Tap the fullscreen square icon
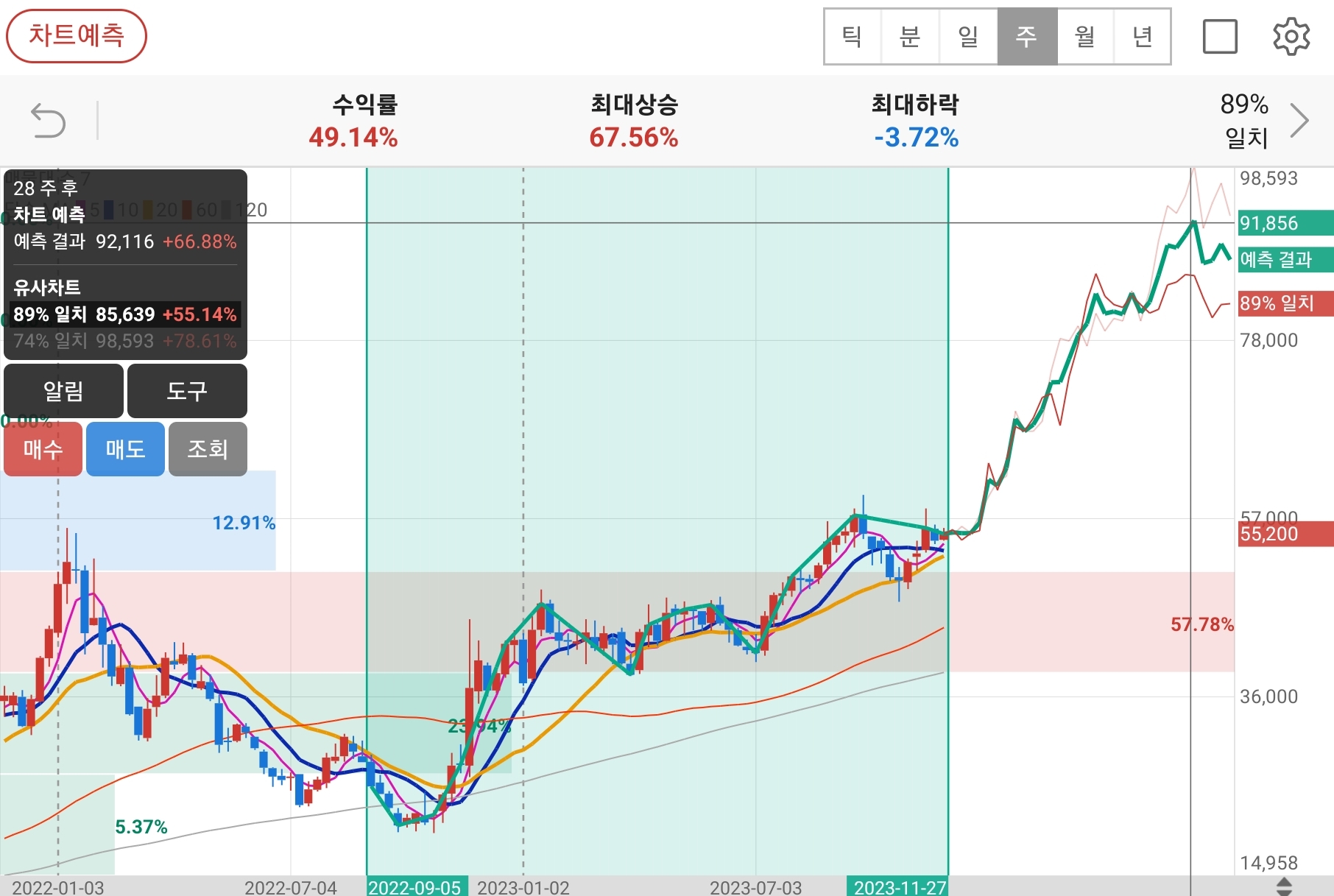The image size is (1334, 896). [x=1220, y=37]
